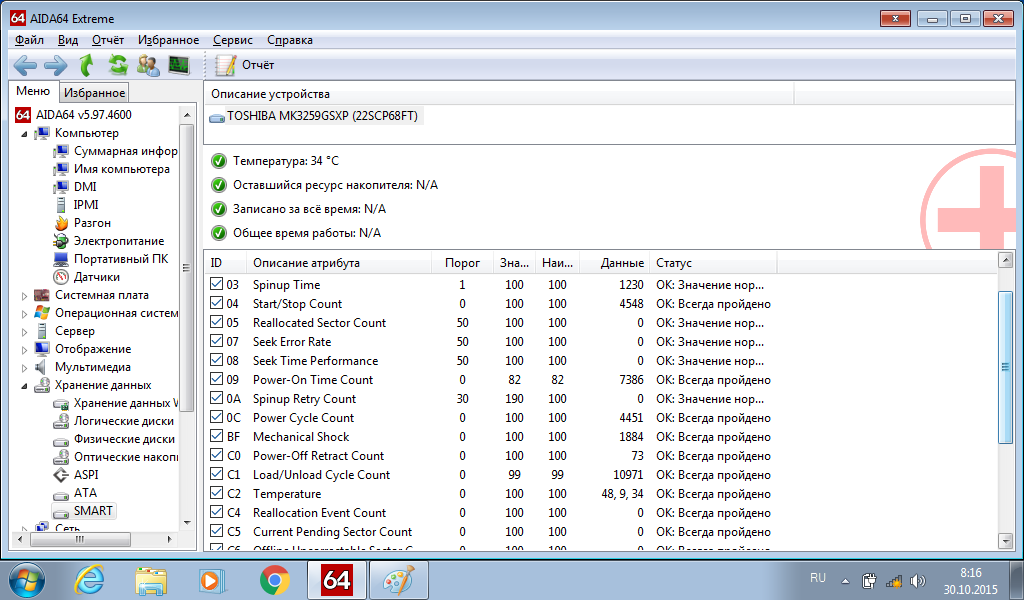Select the TOSHIBA MK3259GSXP drive
Screen dimensions: 1024x600
[315, 116]
